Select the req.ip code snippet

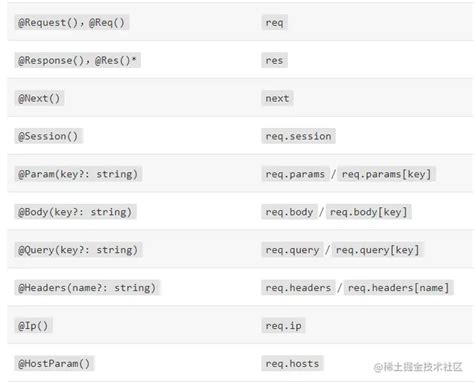283,326
